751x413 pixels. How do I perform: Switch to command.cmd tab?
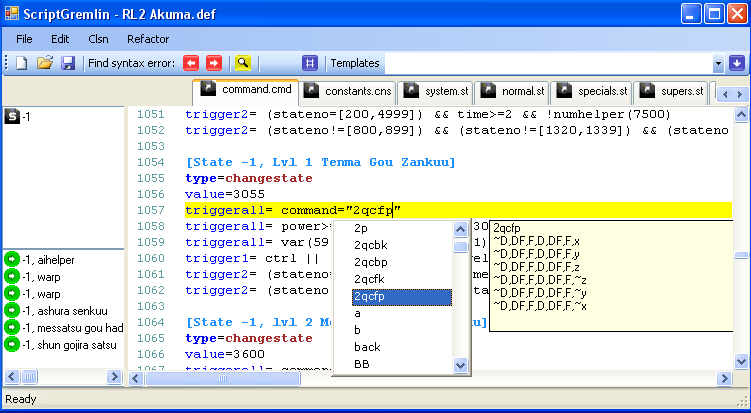pos(246,91)
